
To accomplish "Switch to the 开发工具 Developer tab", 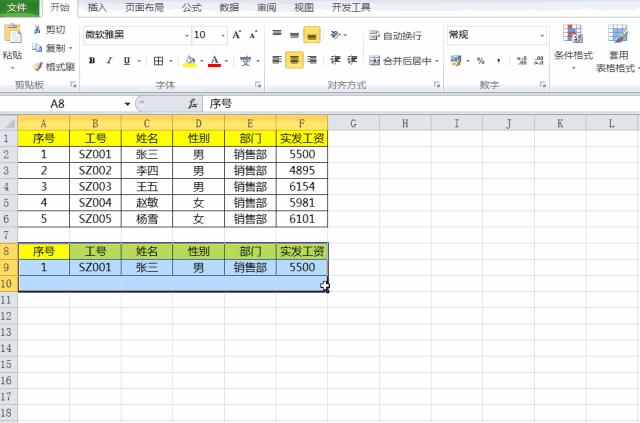I will [351, 7].
